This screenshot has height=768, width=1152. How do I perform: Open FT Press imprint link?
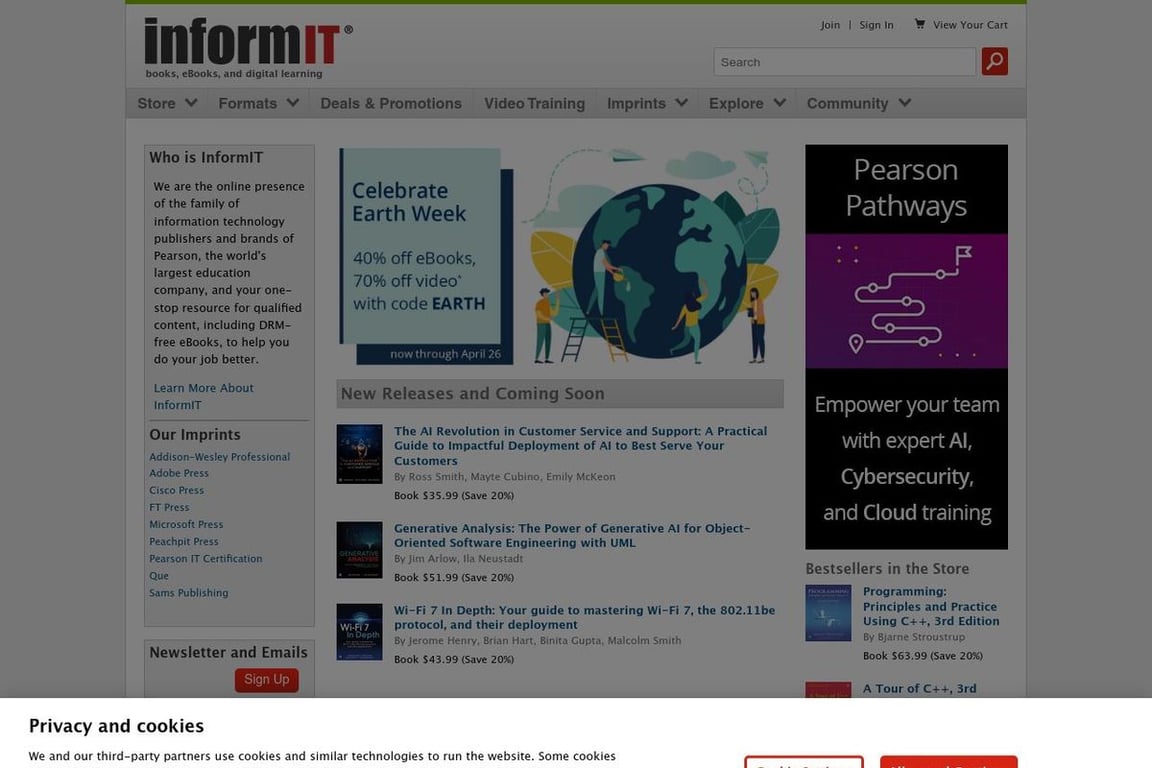click(169, 507)
